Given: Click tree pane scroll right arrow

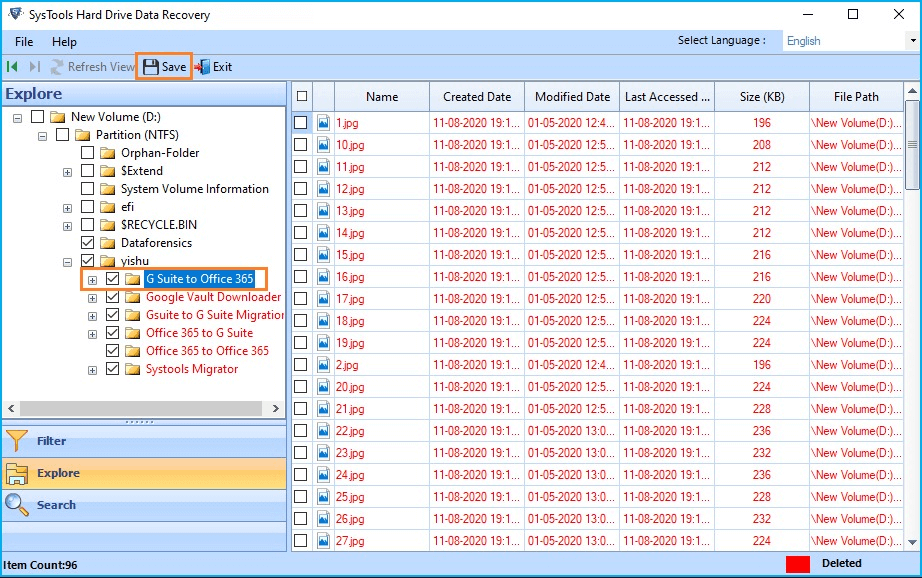Looking at the screenshot, I should [x=275, y=408].
